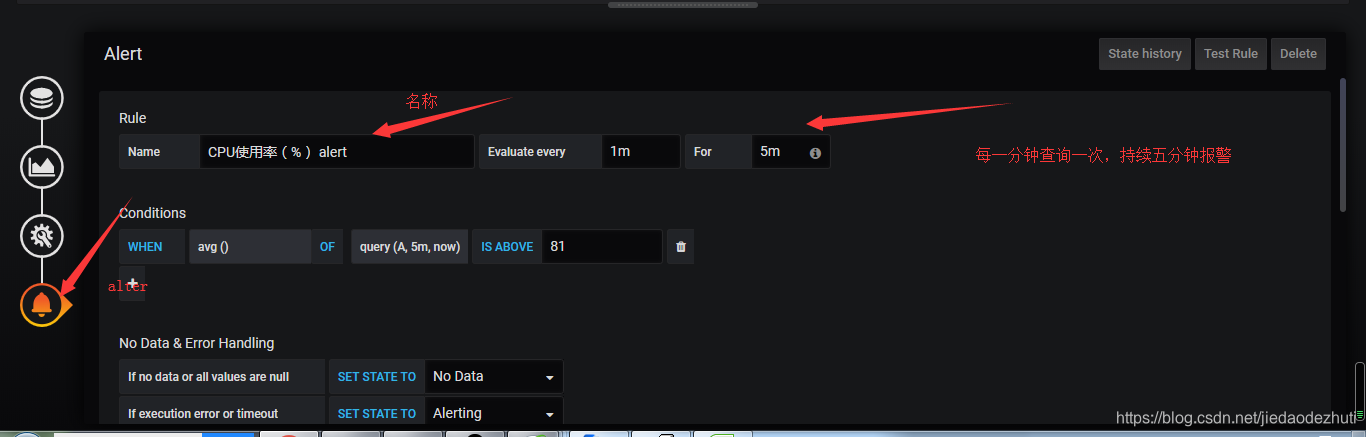This screenshot has height=437, width=1366.
Task: Click the 'Evaluate every' label
Action: pos(540,152)
